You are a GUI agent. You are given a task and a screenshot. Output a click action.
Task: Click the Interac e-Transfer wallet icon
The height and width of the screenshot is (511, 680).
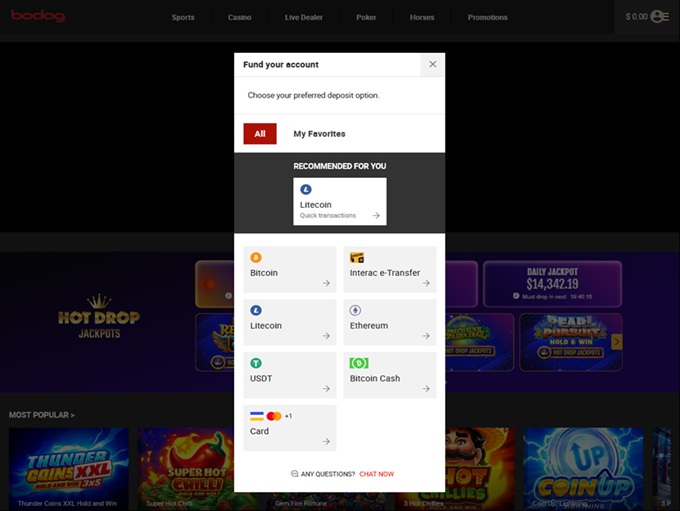[357, 258]
